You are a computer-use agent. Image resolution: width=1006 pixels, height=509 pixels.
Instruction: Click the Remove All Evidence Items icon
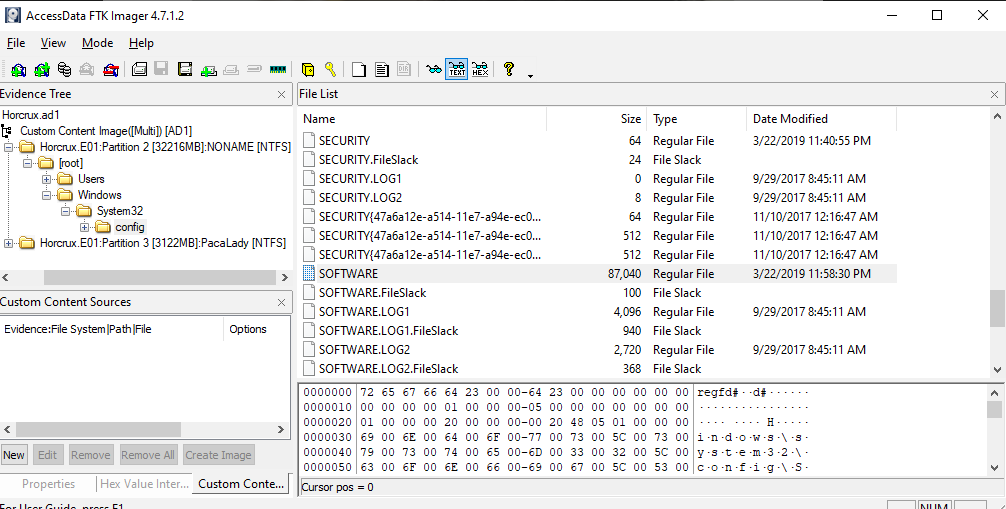(111, 69)
